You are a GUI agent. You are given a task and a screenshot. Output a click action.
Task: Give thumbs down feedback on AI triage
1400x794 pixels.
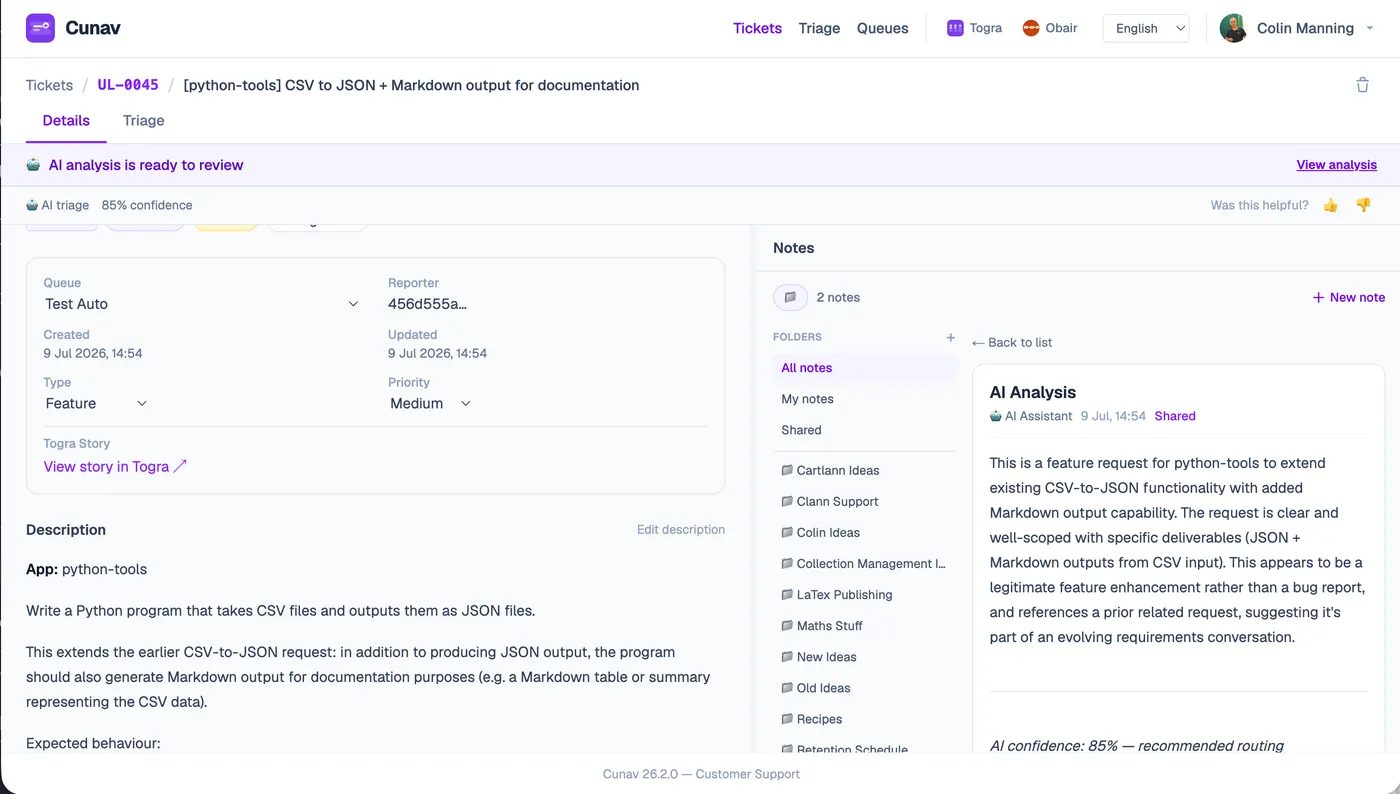[x=1363, y=205]
